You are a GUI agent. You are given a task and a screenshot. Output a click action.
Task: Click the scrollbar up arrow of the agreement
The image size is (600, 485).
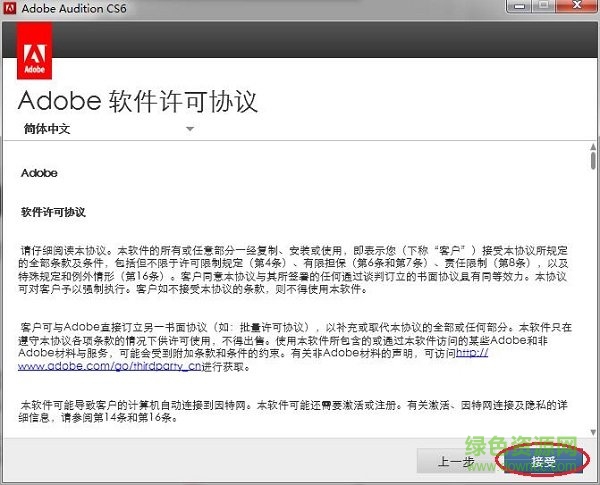point(592,147)
